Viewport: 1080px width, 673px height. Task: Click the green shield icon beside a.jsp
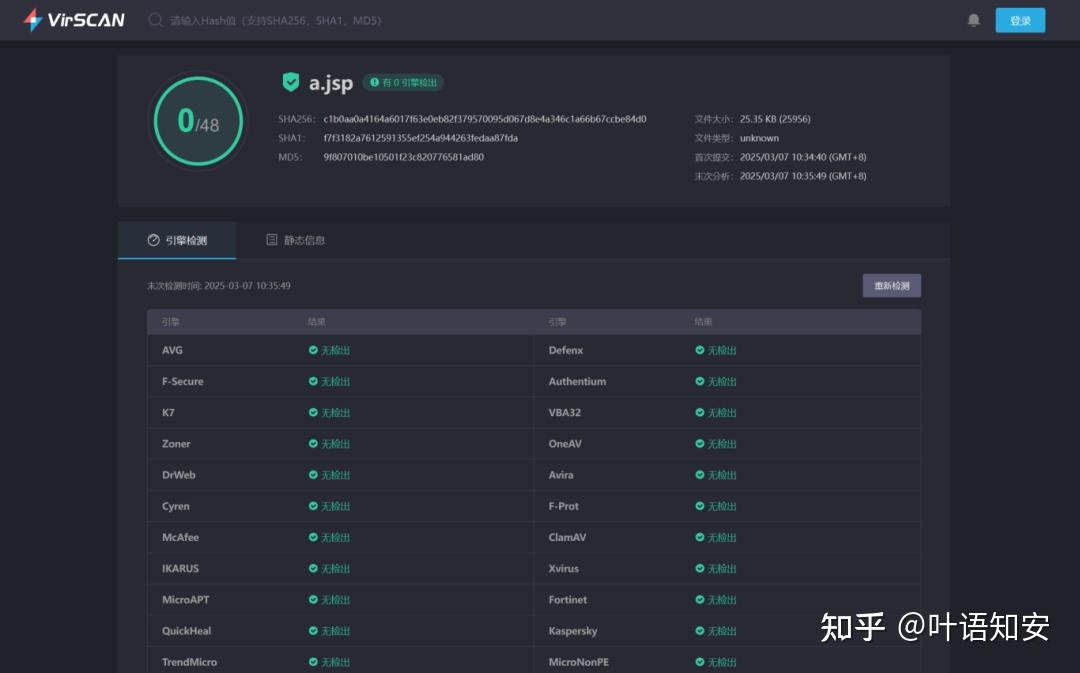(x=291, y=82)
